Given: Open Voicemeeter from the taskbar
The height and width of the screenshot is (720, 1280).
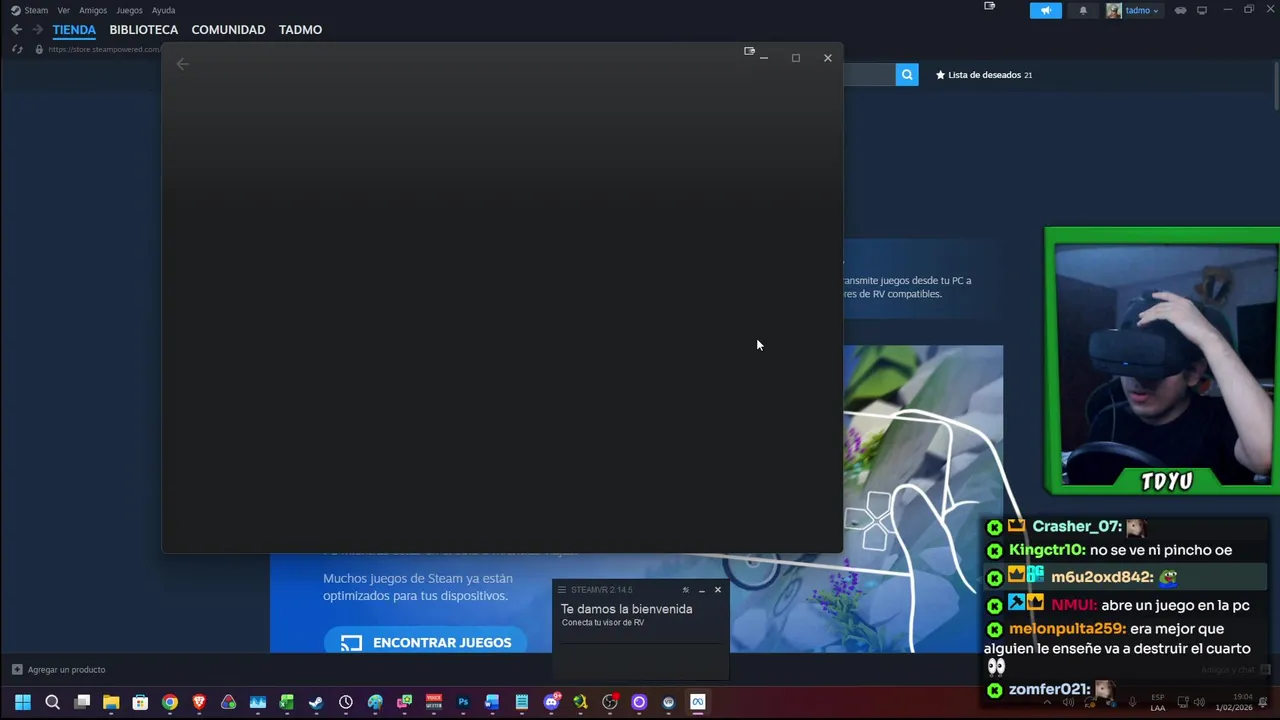Looking at the screenshot, I should pyautogui.click(x=434, y=702).
